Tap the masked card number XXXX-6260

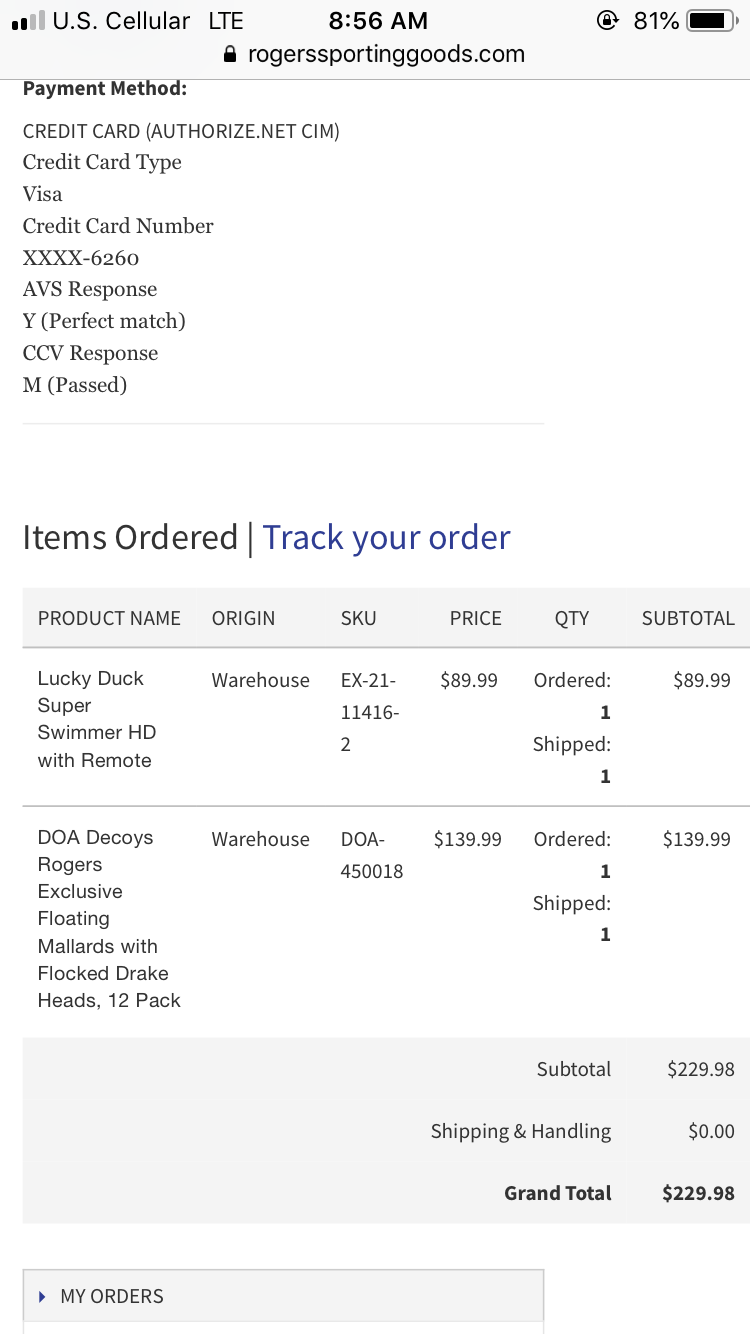pos(81,258)
